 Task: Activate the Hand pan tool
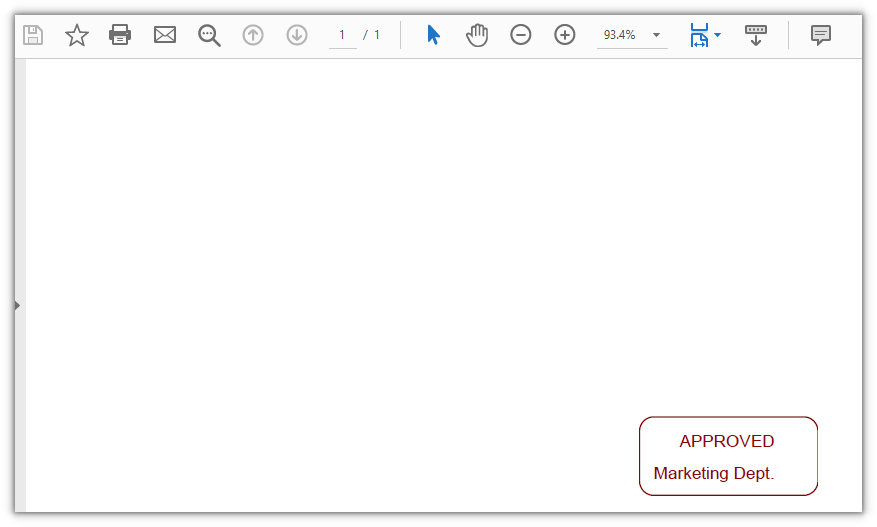477,35
